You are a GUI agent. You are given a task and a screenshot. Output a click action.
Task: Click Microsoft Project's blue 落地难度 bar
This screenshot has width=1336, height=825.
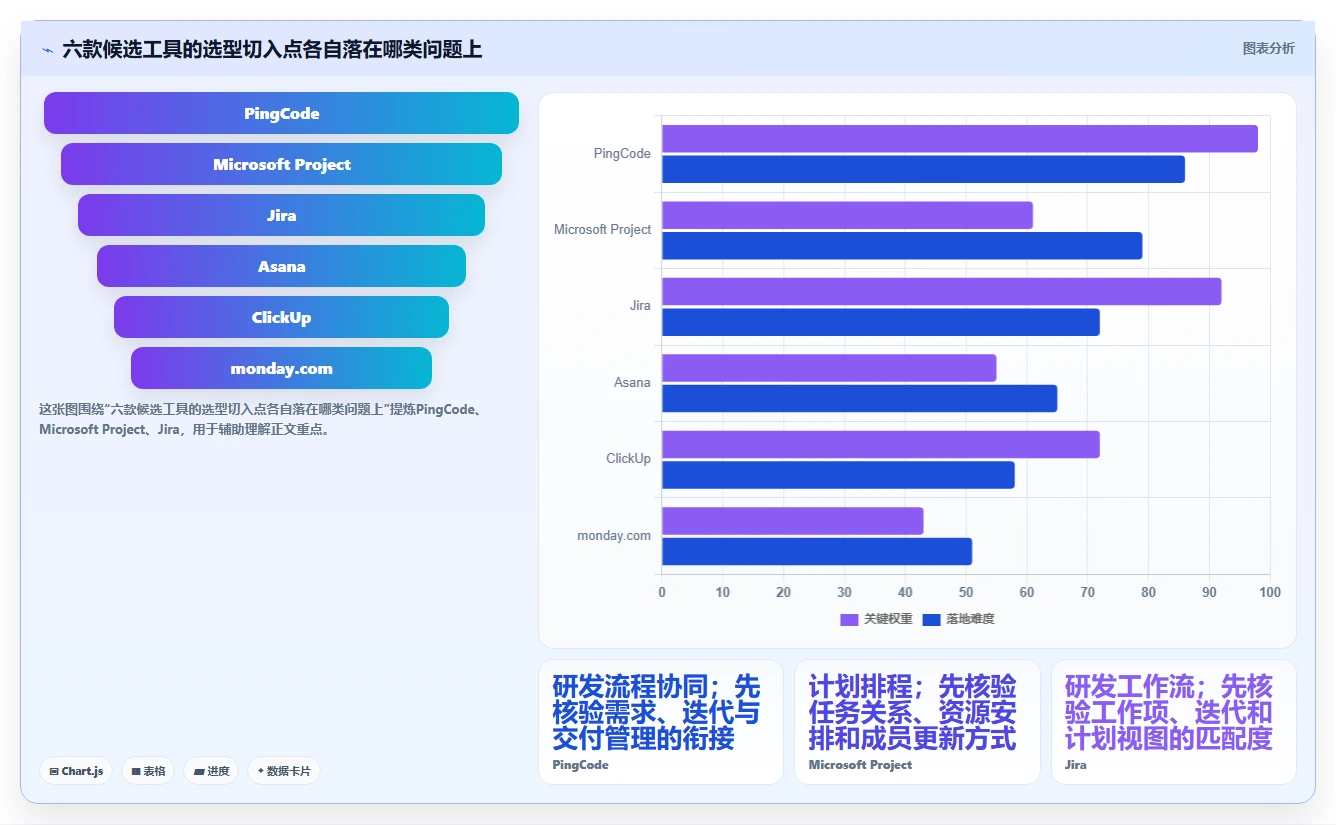902,246
